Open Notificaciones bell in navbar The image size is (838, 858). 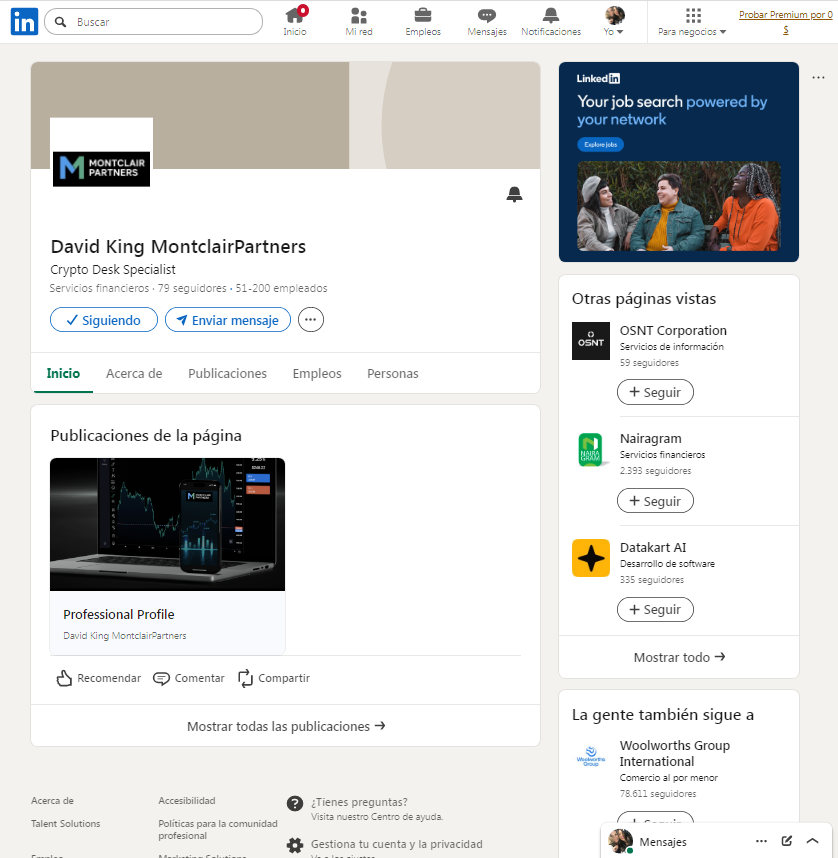[x=551, y=22]
